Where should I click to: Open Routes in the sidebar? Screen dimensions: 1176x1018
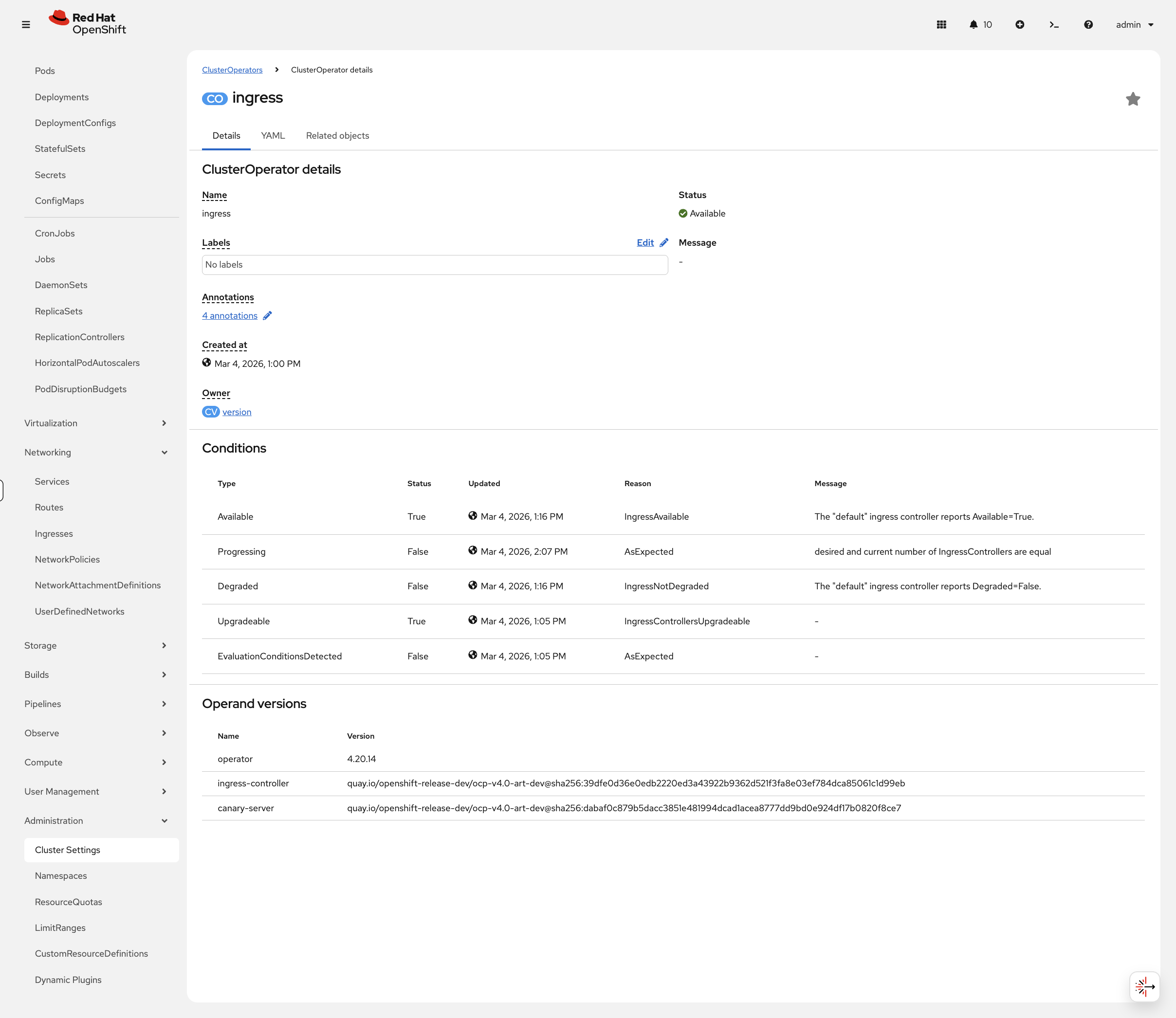(x=49, y=507)
